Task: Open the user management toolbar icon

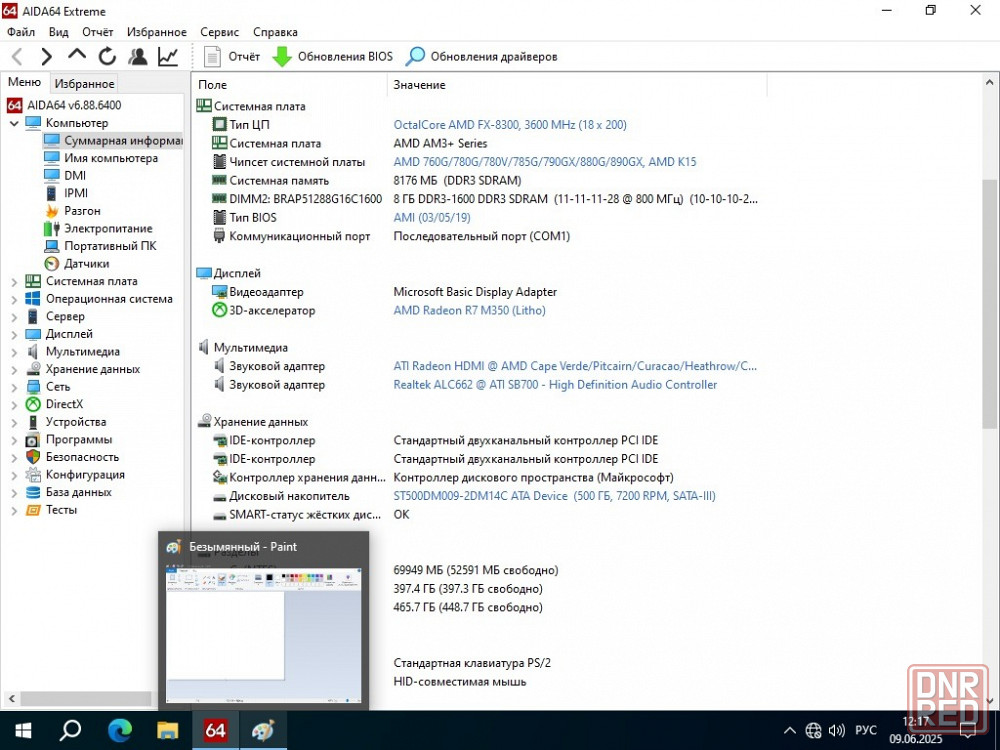Action: click(137, 57)
